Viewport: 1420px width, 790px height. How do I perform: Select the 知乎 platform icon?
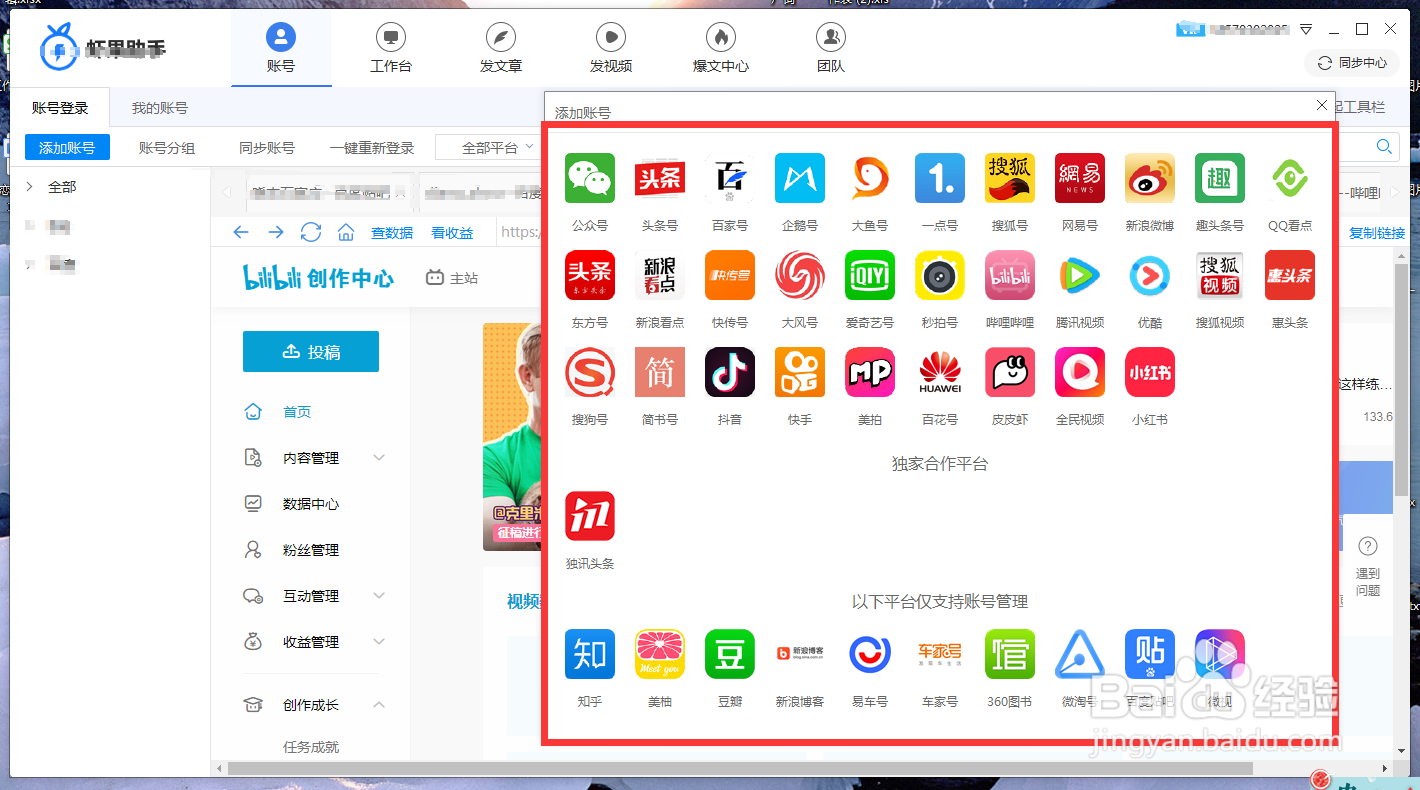pos(589,655)
